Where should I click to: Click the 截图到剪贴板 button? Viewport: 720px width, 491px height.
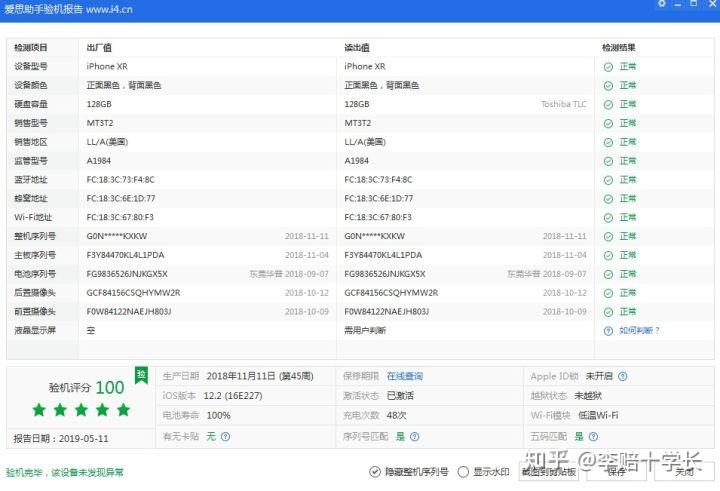(x=548, y=472)
